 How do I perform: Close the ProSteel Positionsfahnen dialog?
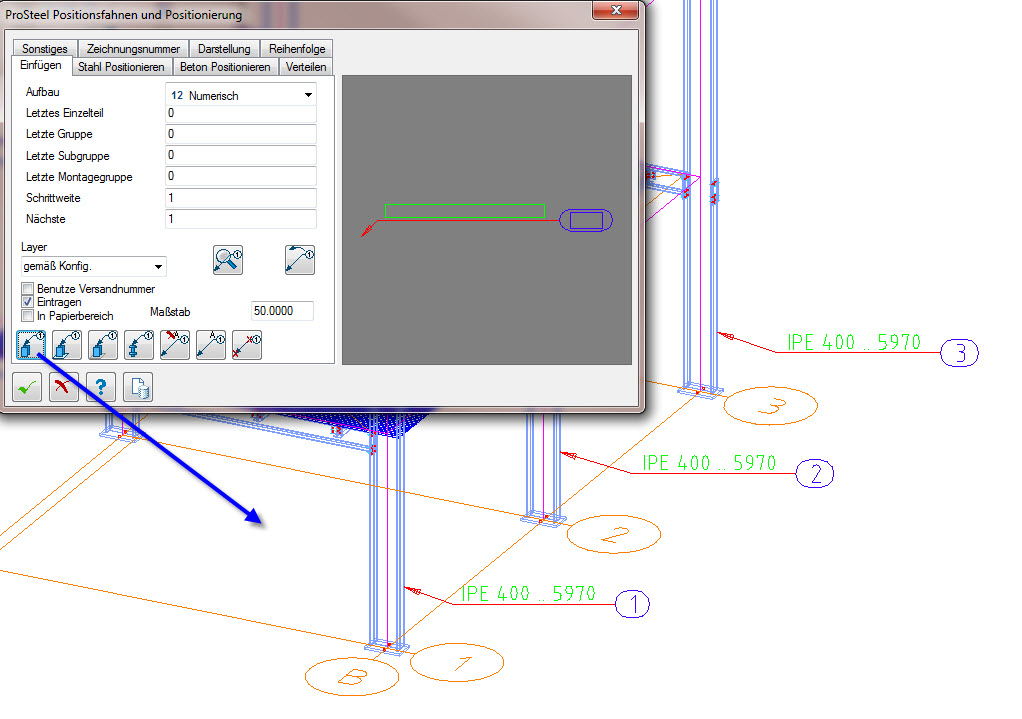pos(615,10)
